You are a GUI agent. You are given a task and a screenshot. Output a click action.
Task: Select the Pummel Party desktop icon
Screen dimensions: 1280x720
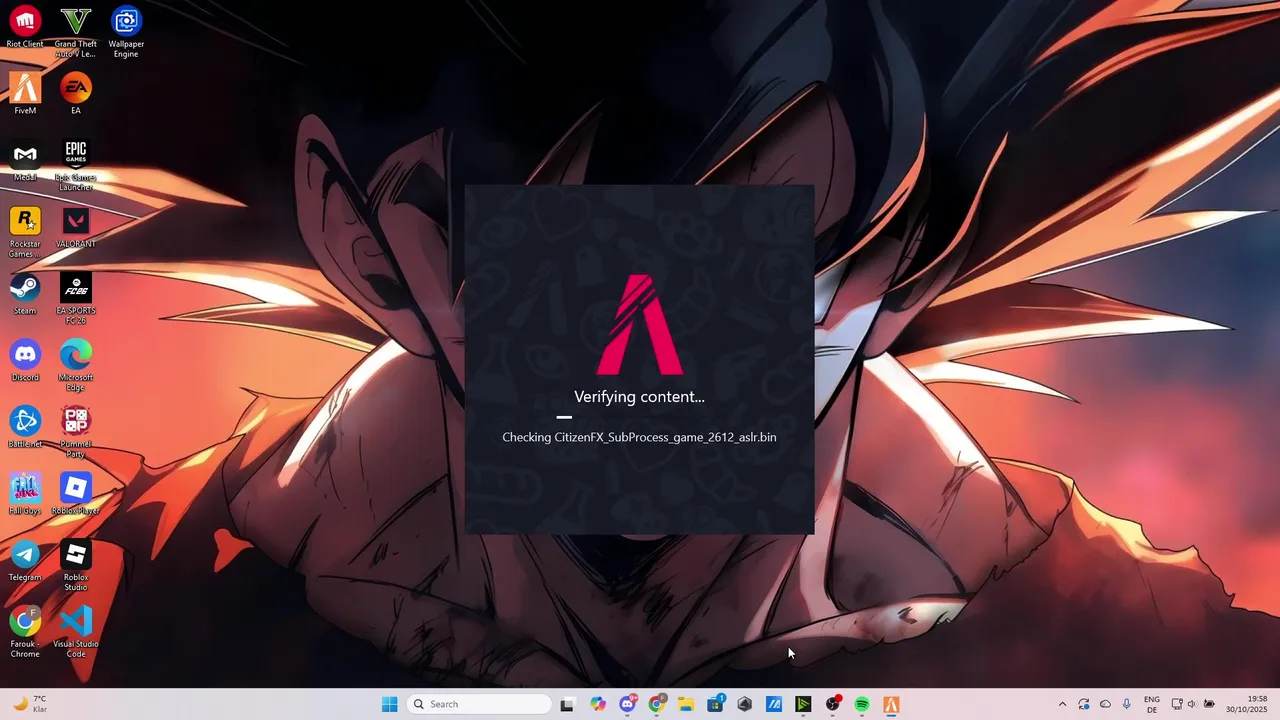coord(76,432)
